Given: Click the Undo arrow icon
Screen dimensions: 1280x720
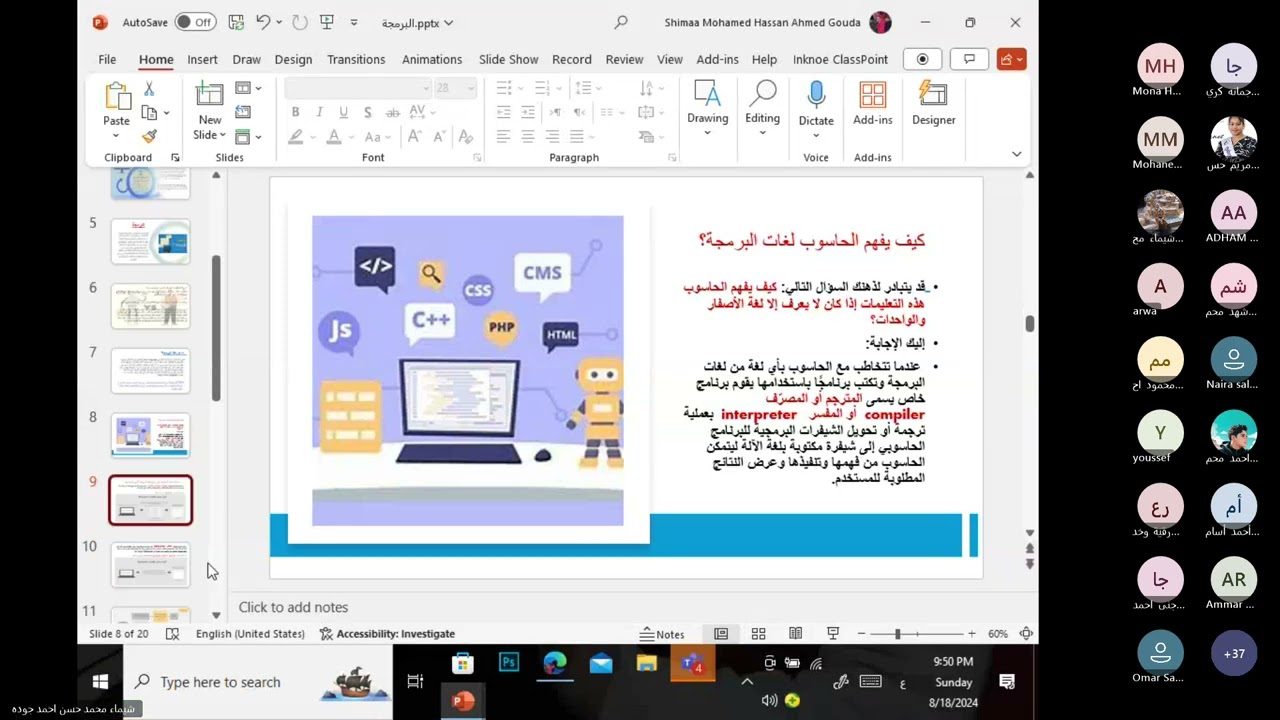Looking at the screenshot, I should pyautogui.click(x=263, y=22).
